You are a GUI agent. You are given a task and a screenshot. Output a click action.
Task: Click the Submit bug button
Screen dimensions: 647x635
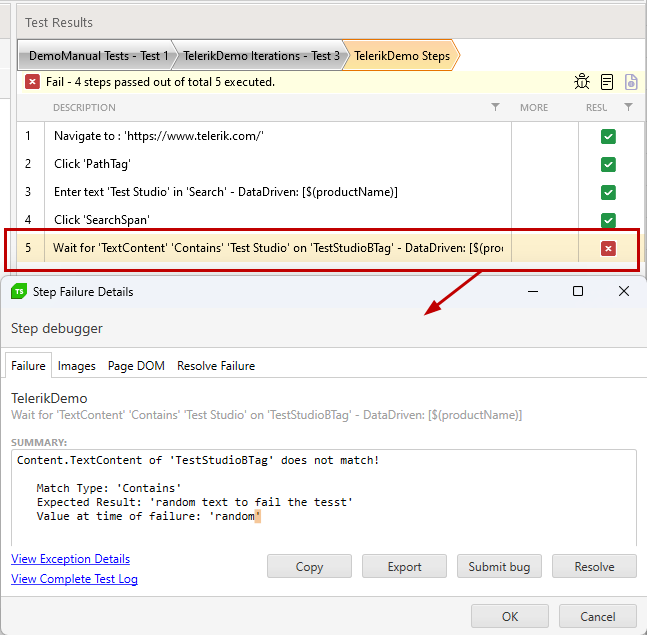click(x=499, y=567)
